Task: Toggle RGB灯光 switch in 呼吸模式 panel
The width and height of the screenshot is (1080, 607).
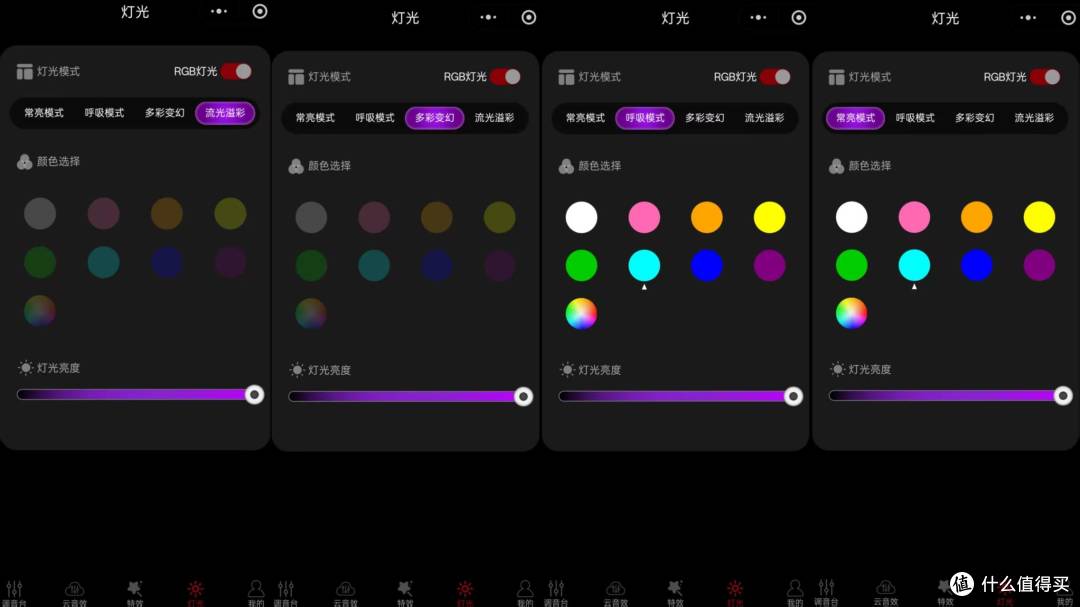Action: [776, 76]
